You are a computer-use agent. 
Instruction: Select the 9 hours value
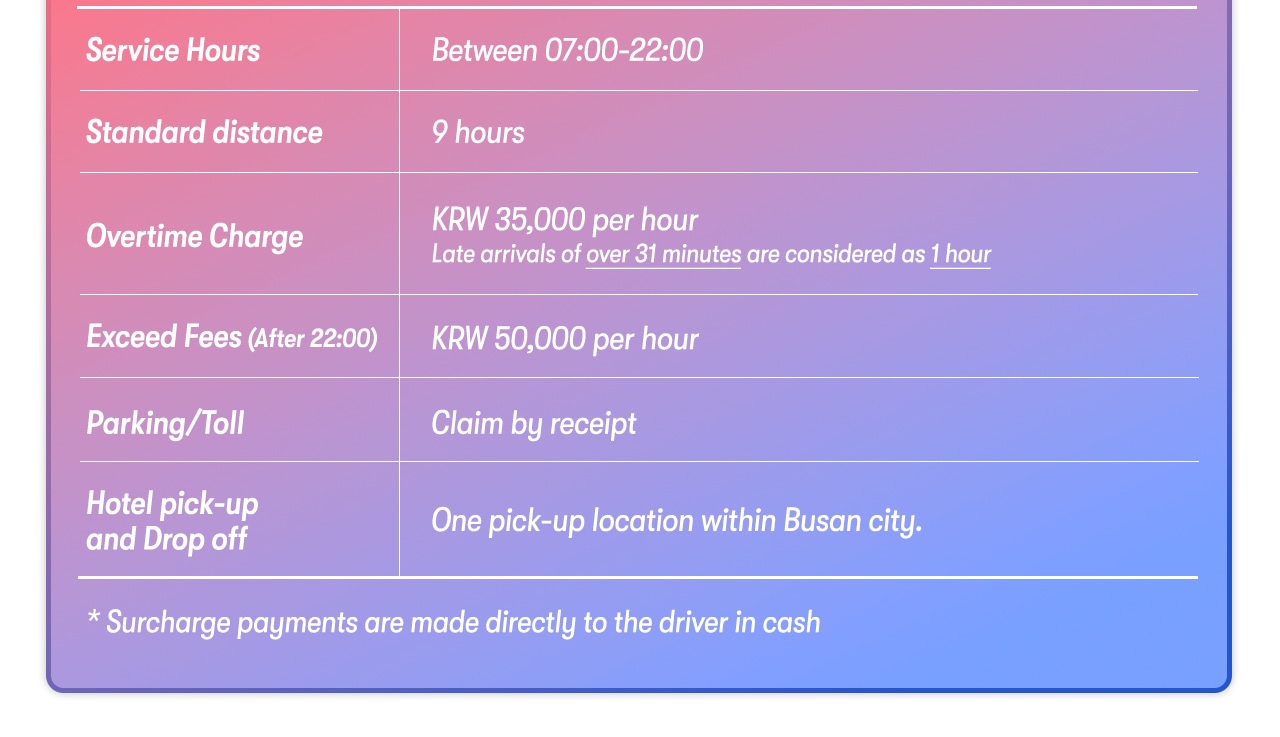tap(478, 132)
